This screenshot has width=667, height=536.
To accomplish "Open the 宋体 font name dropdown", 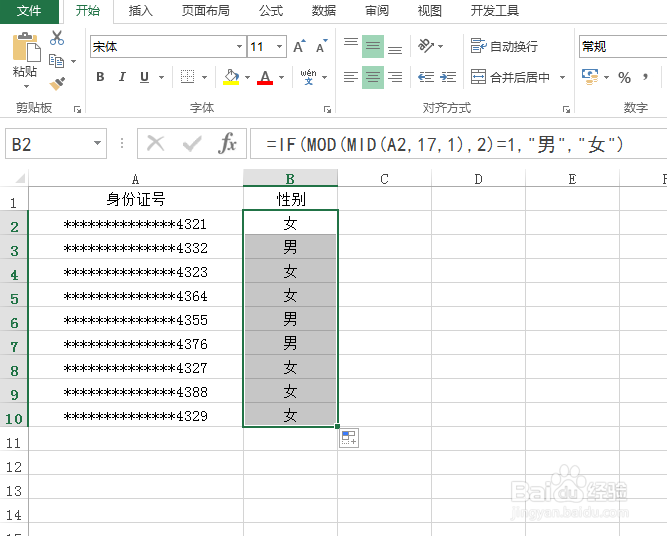I will click(239, 46).
